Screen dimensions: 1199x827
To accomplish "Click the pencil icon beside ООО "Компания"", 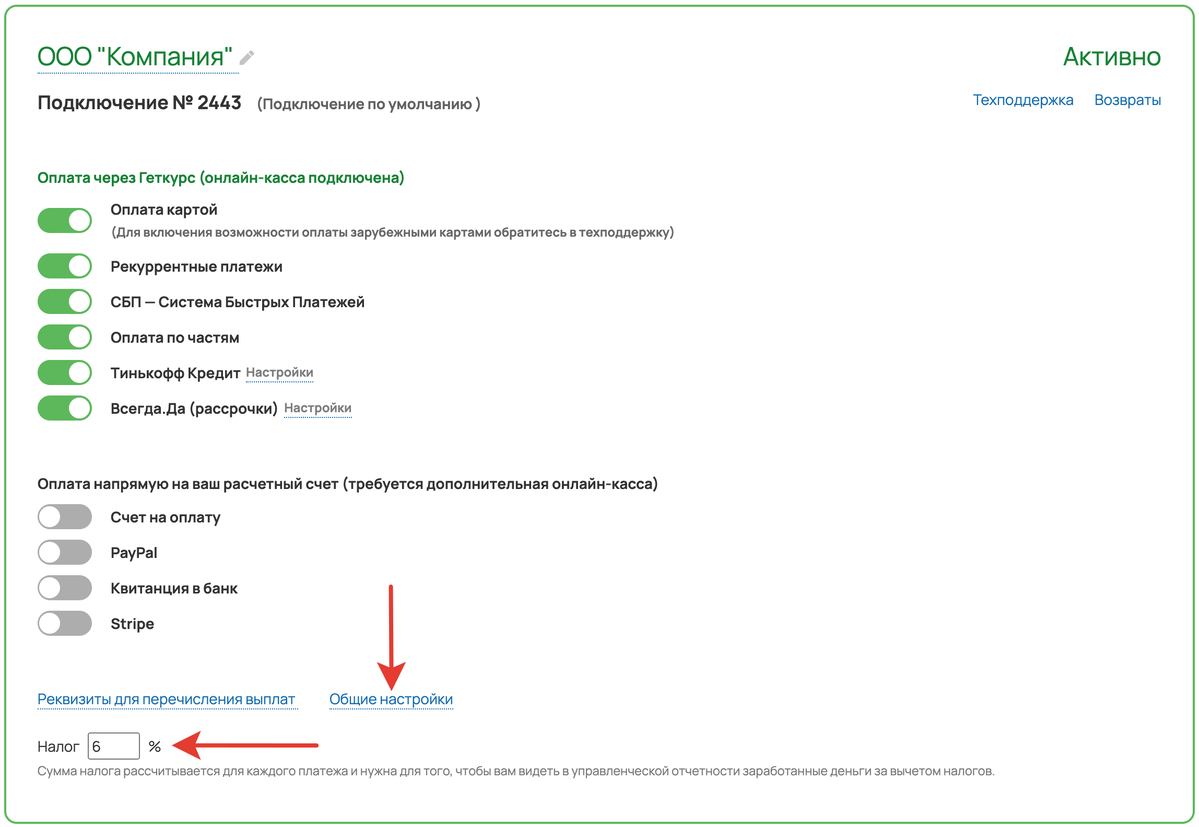I will point(246,57).
